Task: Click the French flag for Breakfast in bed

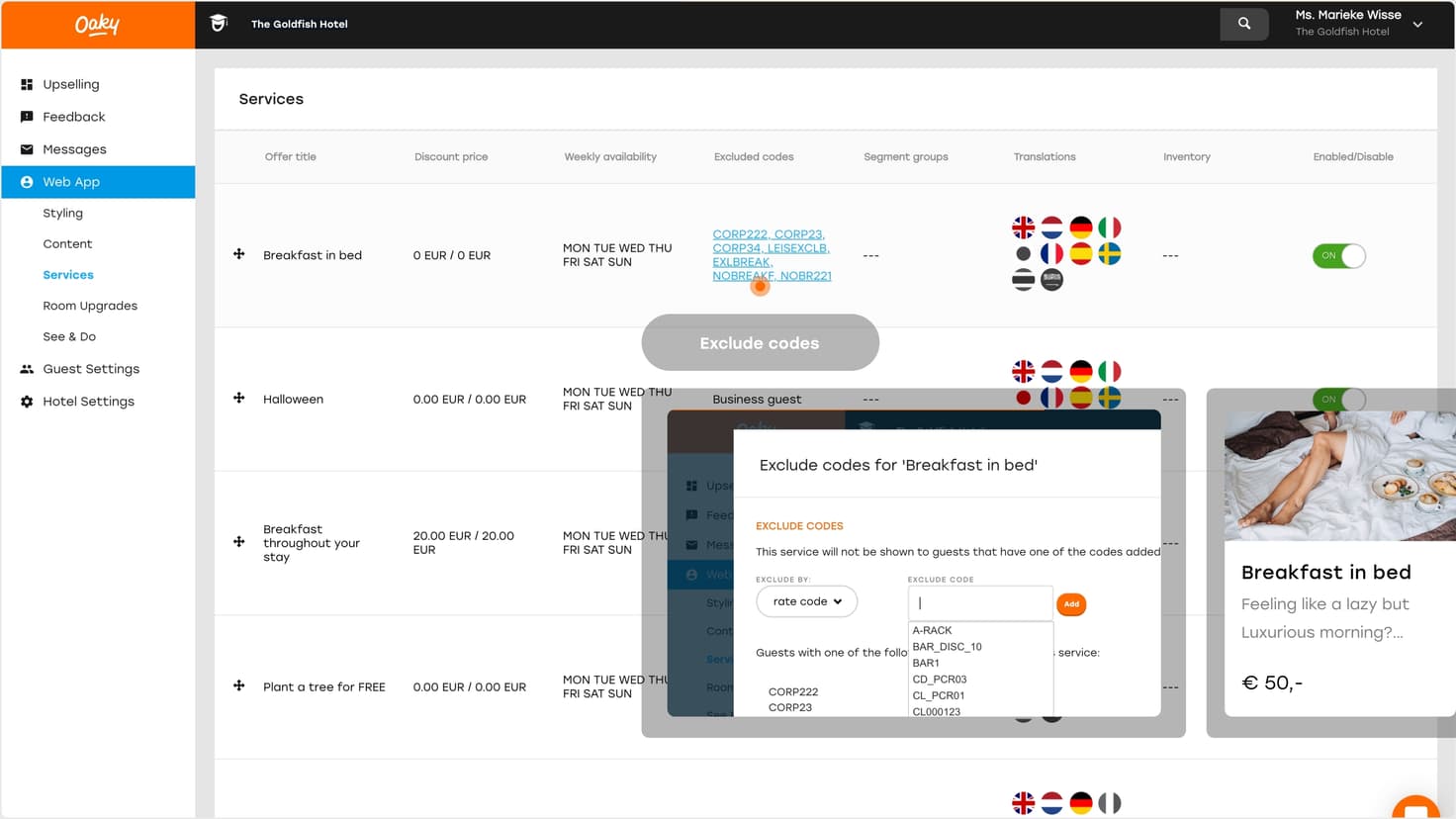Action: click(x=1052, y=254)
